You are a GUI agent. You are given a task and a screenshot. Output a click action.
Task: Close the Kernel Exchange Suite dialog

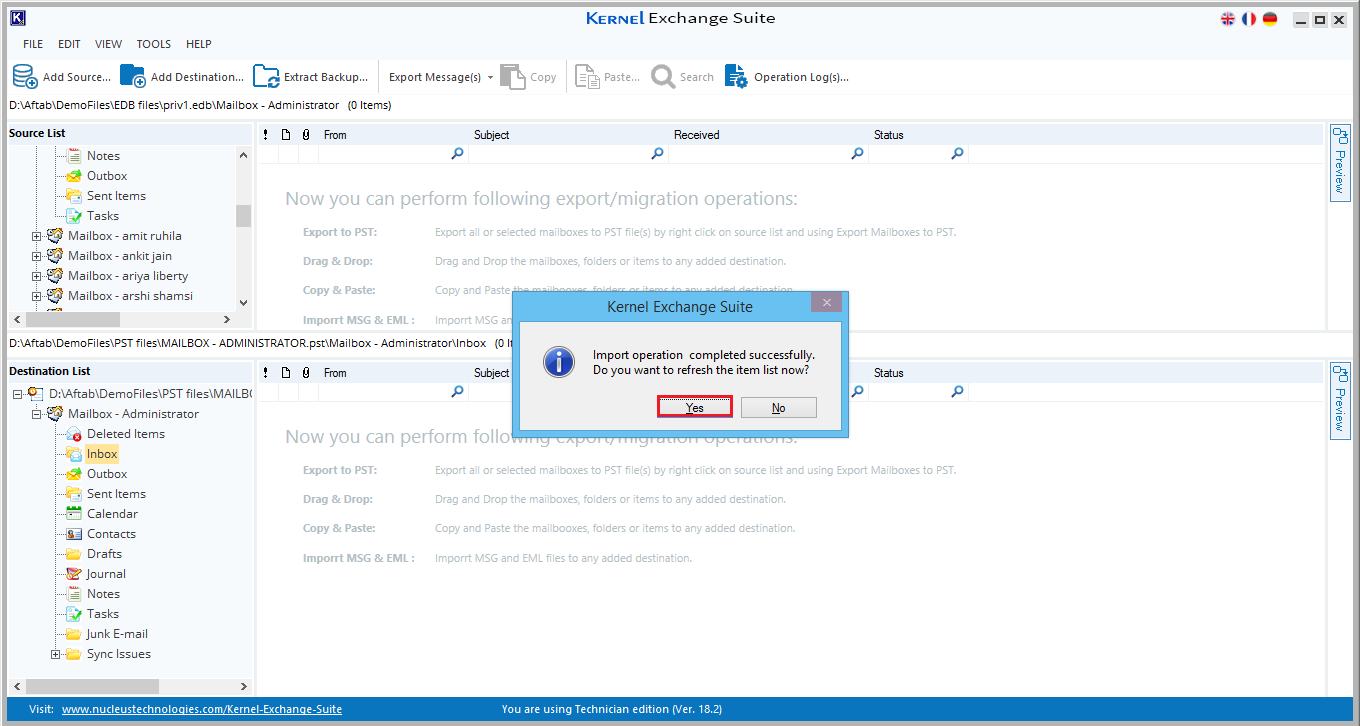(826, 303)
